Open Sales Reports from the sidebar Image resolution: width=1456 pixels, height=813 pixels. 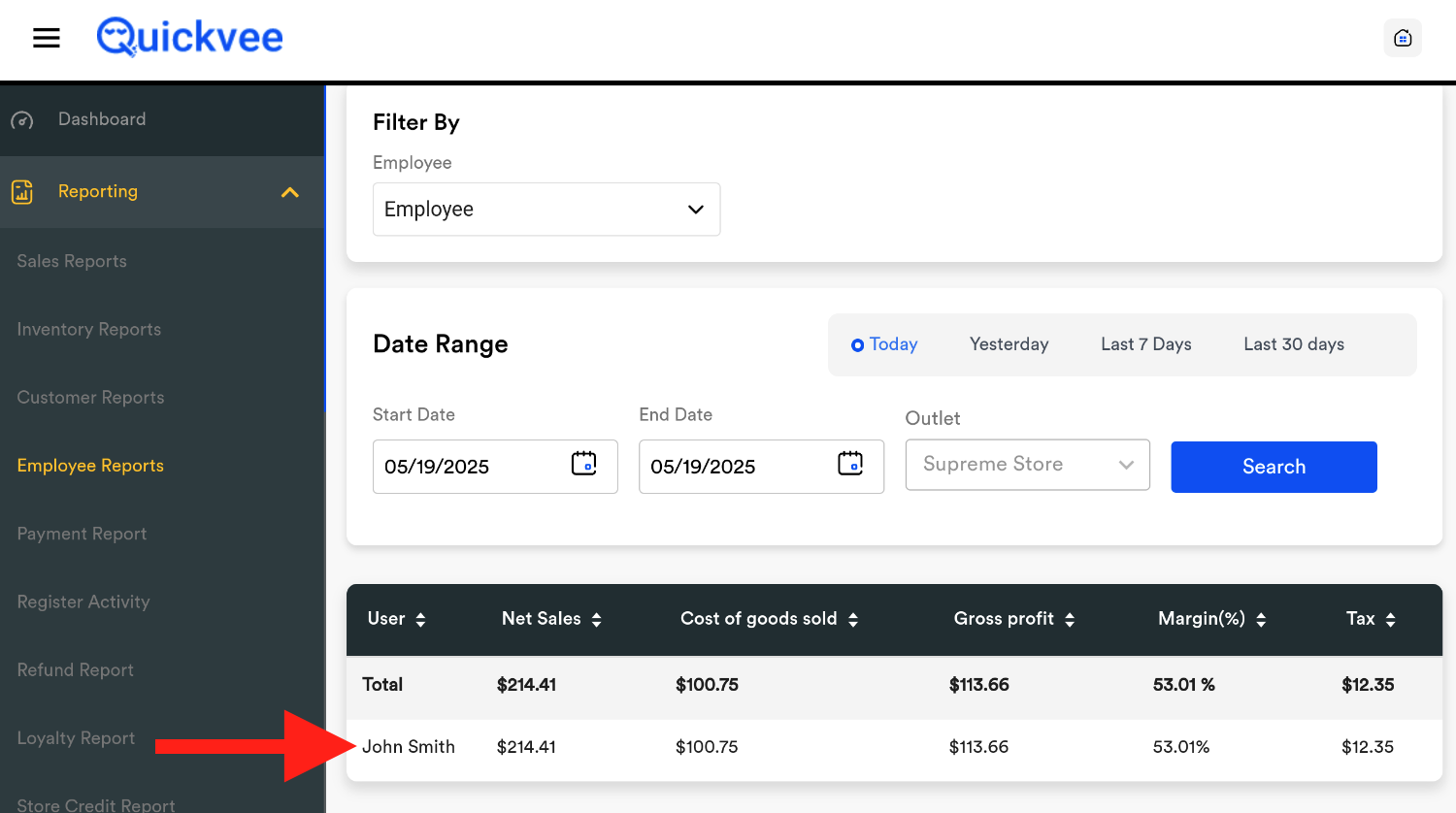click(x=72, y=261)
